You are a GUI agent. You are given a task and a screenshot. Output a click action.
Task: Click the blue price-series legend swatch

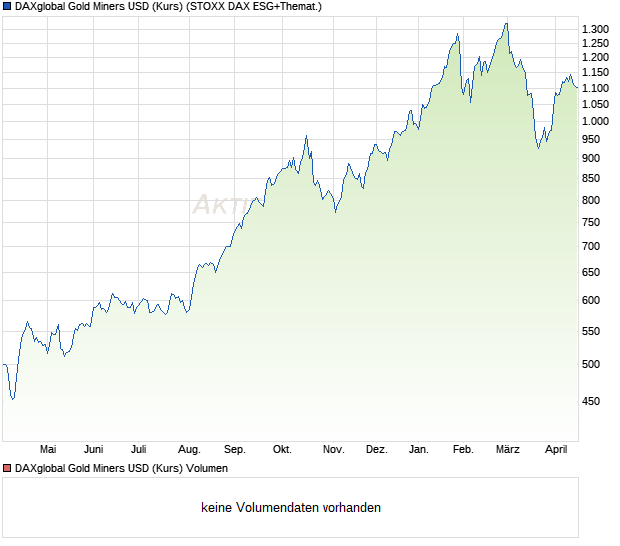click(7, 7)
